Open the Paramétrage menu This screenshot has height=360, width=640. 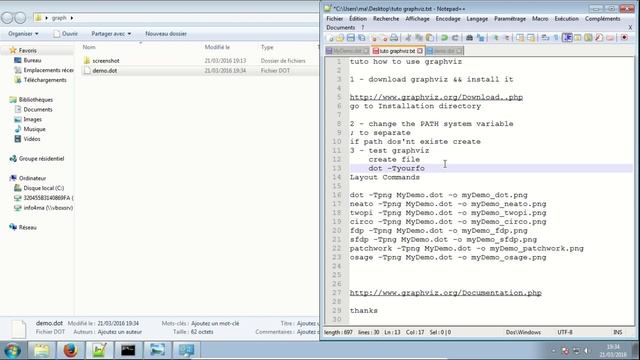[x=510, y=19]
